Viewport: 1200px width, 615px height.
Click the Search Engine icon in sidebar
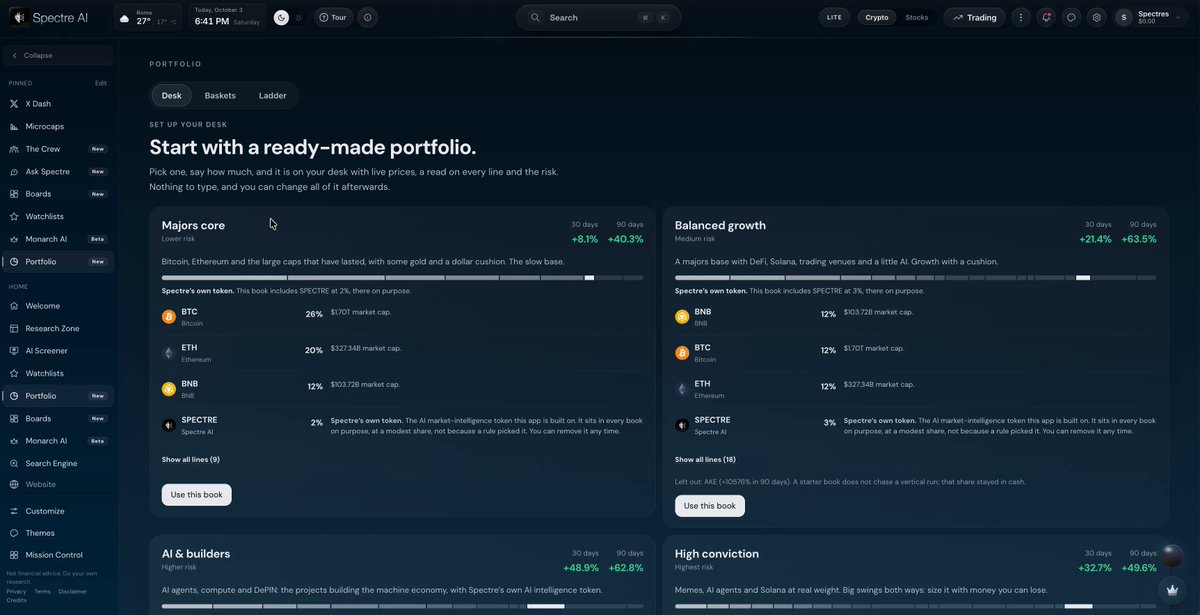(14, 463)
